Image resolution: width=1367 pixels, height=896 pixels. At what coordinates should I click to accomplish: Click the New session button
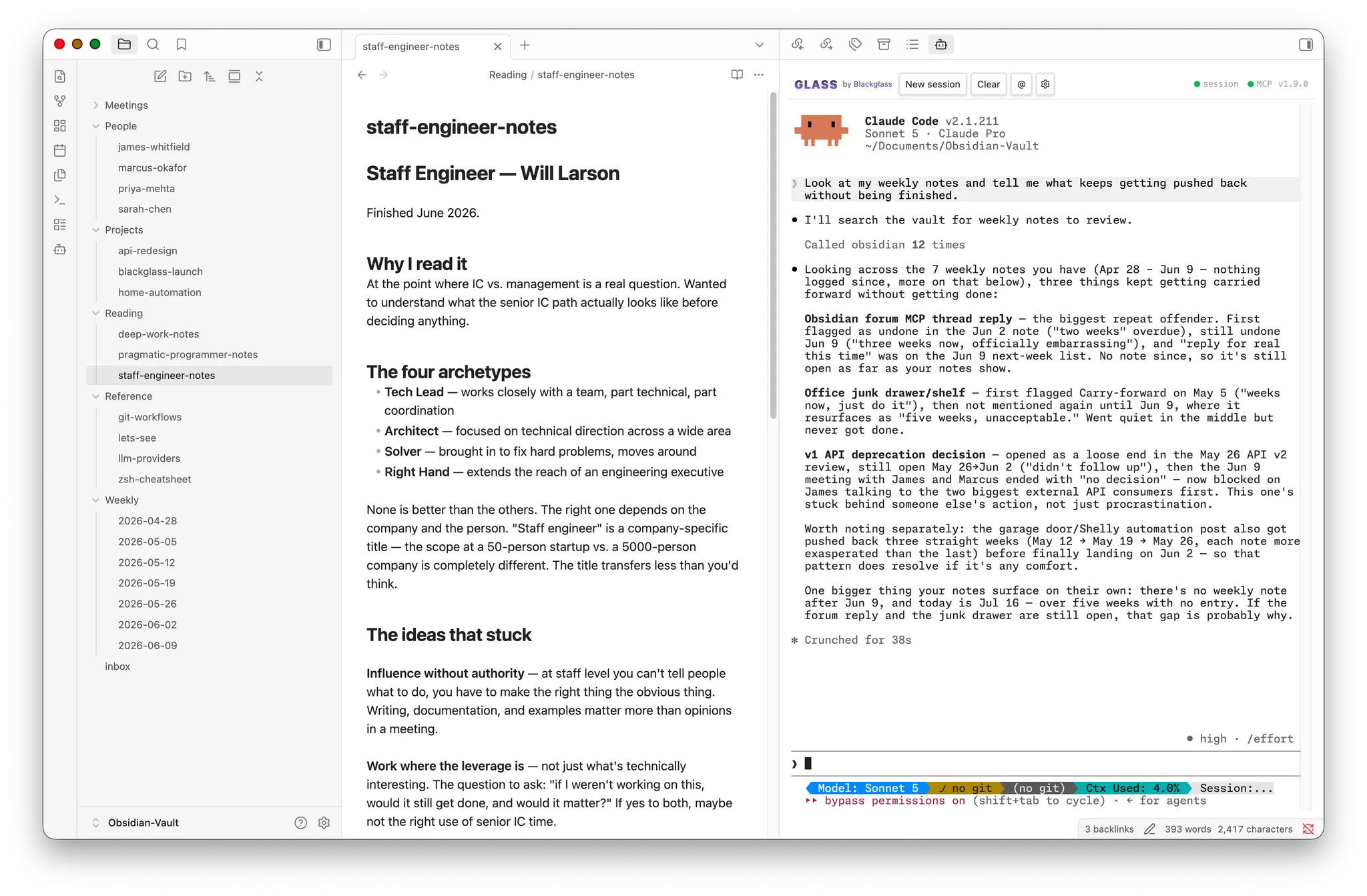point(932,84)
